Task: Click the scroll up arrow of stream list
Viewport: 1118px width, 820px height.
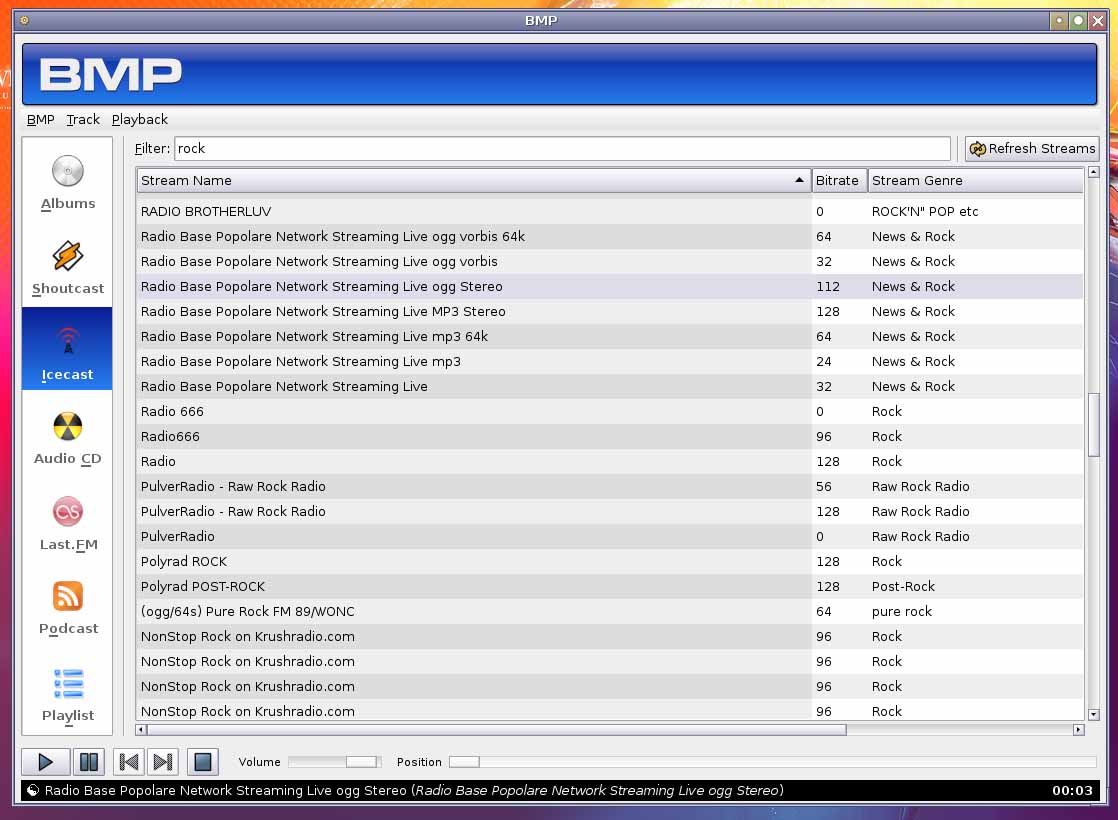Action: [x=1093, y=172]
